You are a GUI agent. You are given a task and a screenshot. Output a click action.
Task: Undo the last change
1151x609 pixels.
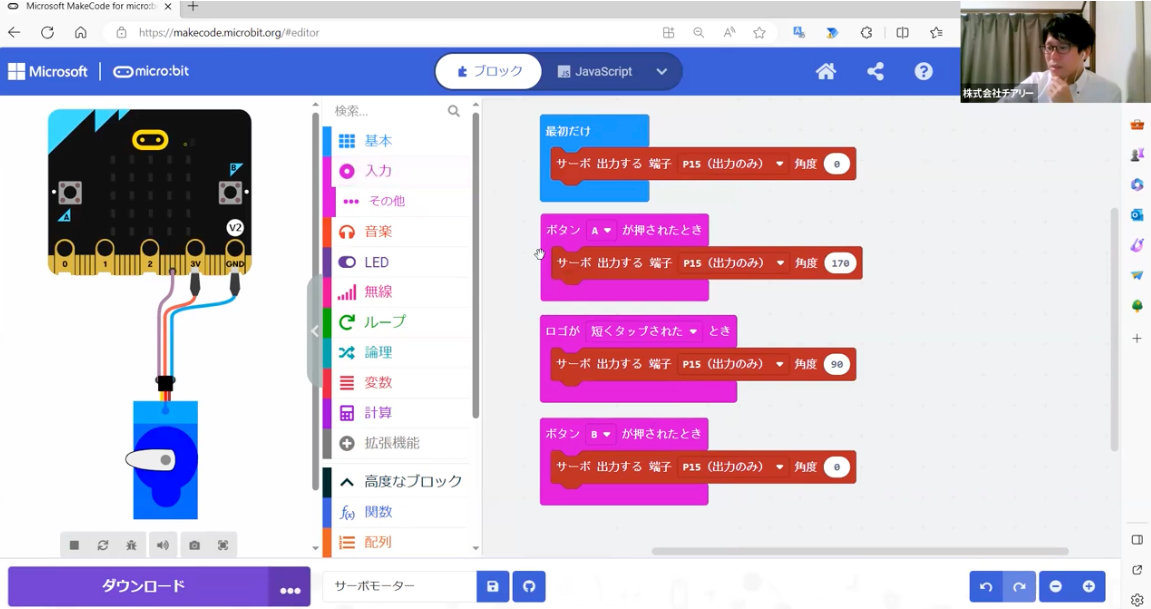986,586
